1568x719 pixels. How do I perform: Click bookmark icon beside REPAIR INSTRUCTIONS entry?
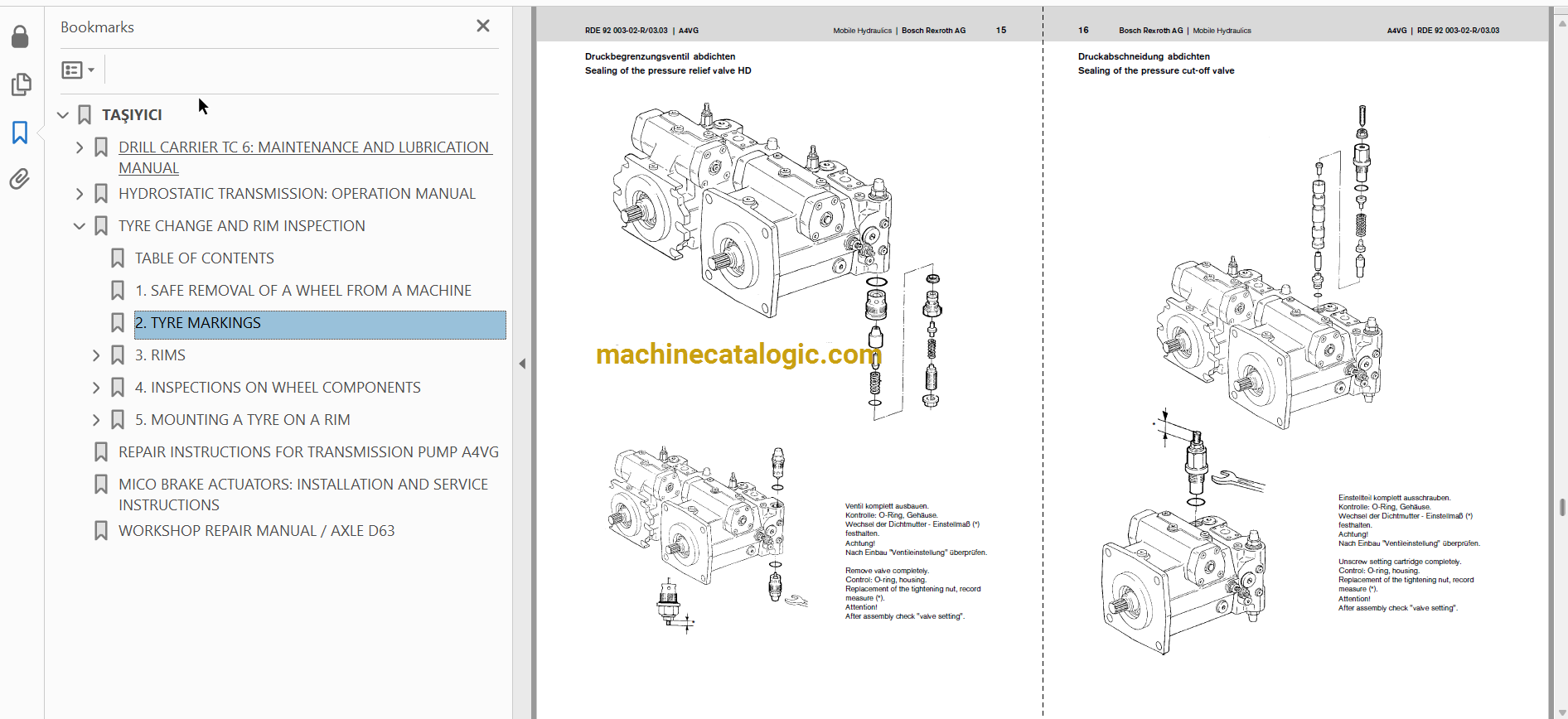pyautogui.click(x=101, y=452)
